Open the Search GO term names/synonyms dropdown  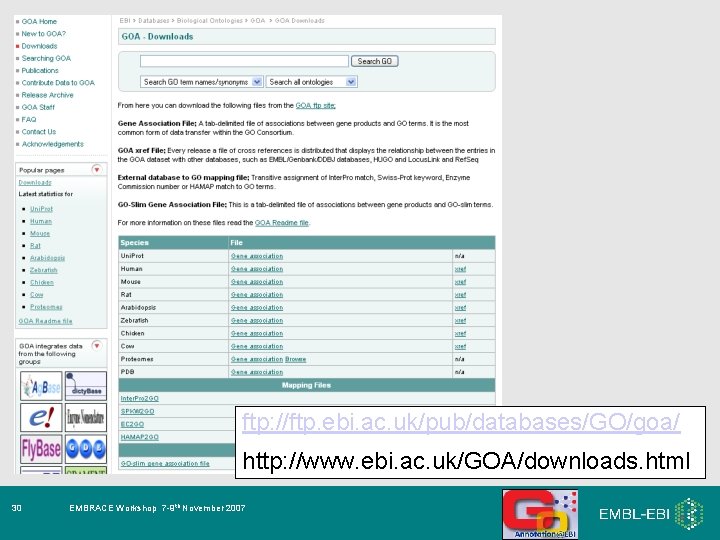pos(201,82)
